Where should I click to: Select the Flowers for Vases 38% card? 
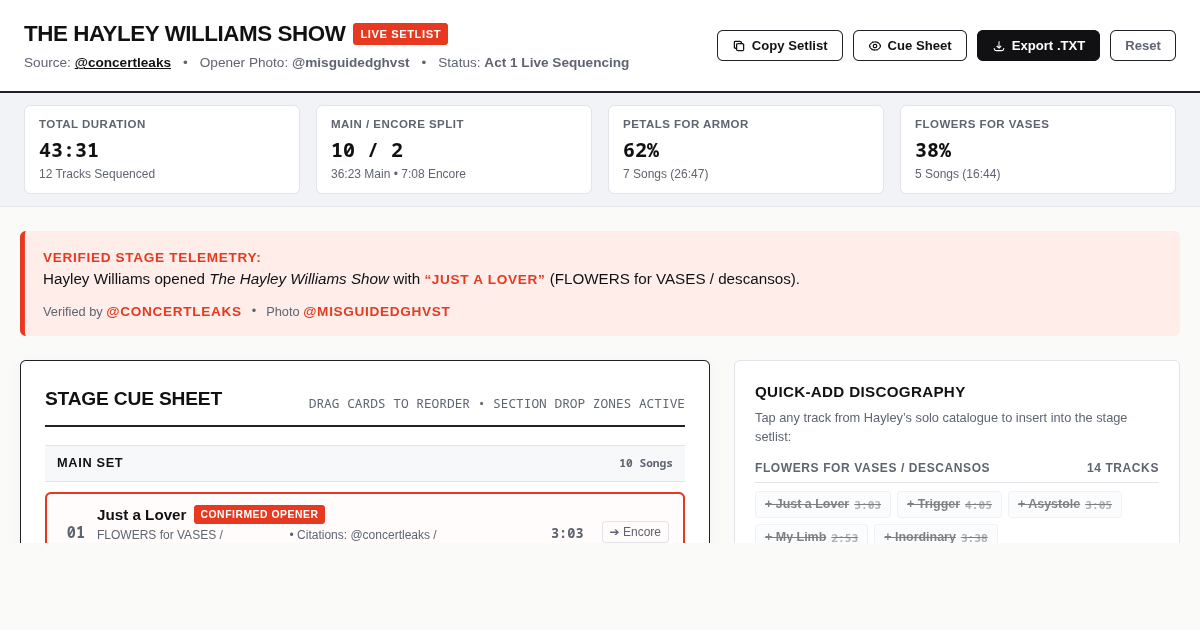tap(1038, 149)
